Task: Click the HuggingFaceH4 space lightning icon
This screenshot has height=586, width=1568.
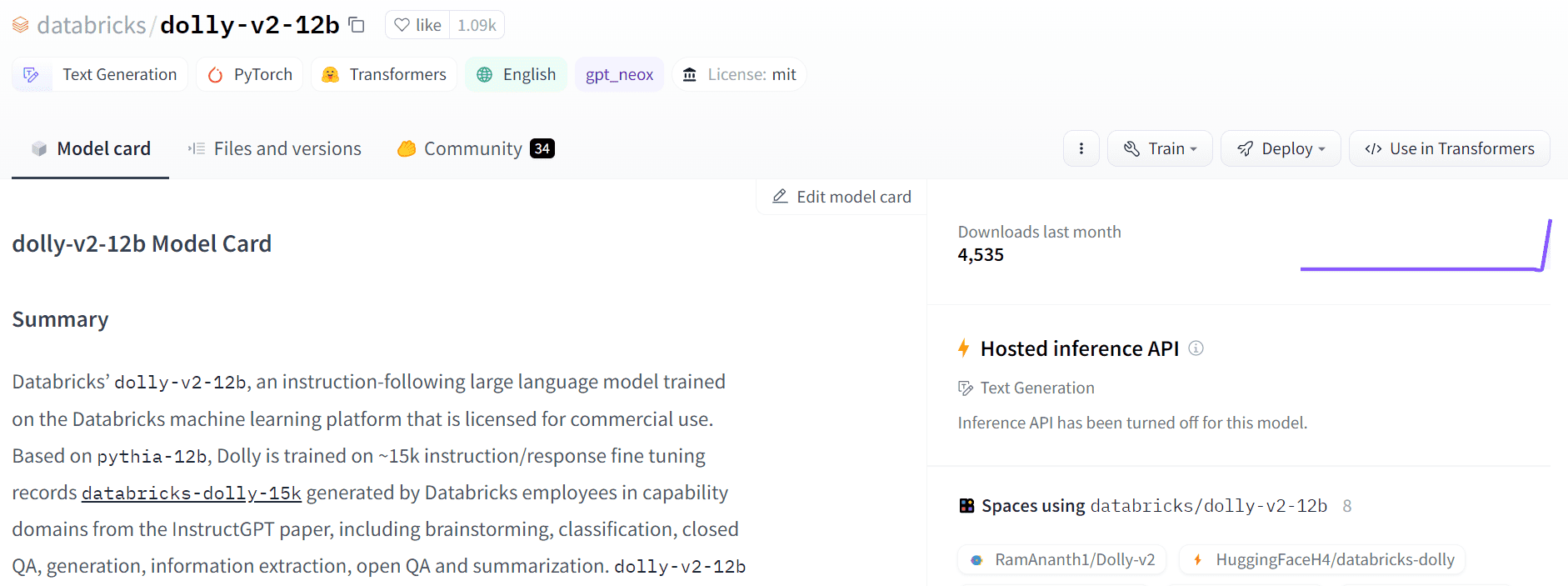Action: 1198,560
